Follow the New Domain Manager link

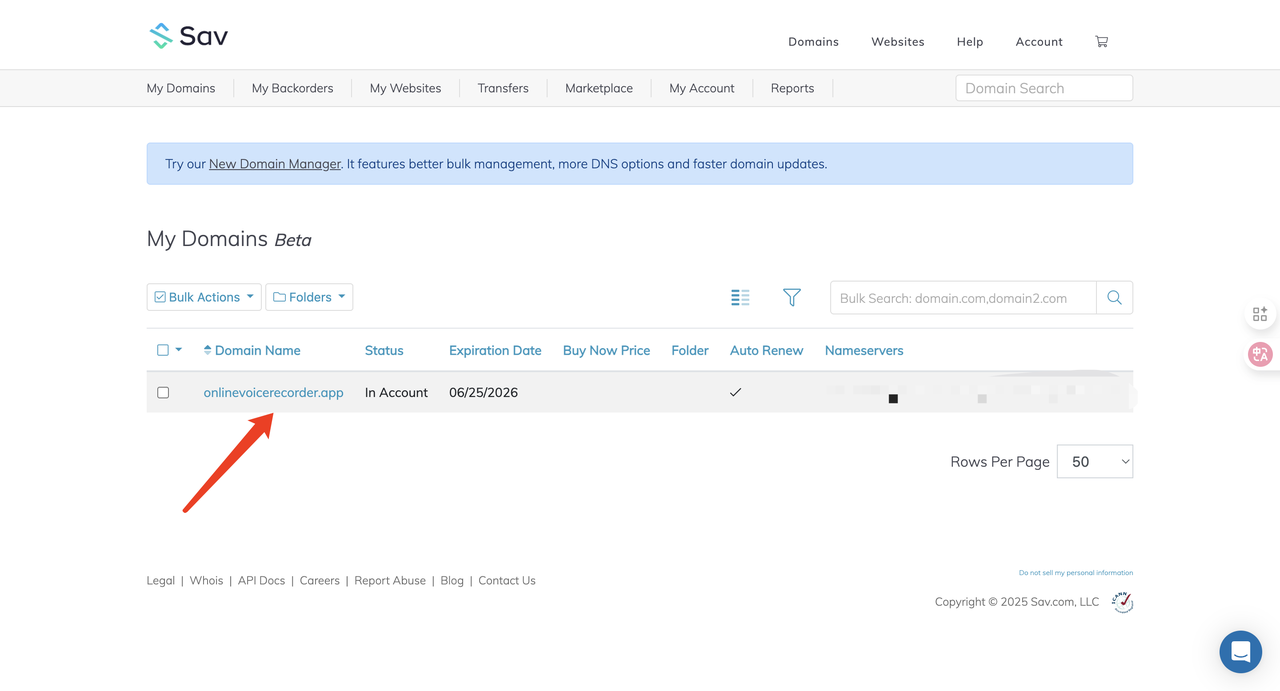(275, 164)
